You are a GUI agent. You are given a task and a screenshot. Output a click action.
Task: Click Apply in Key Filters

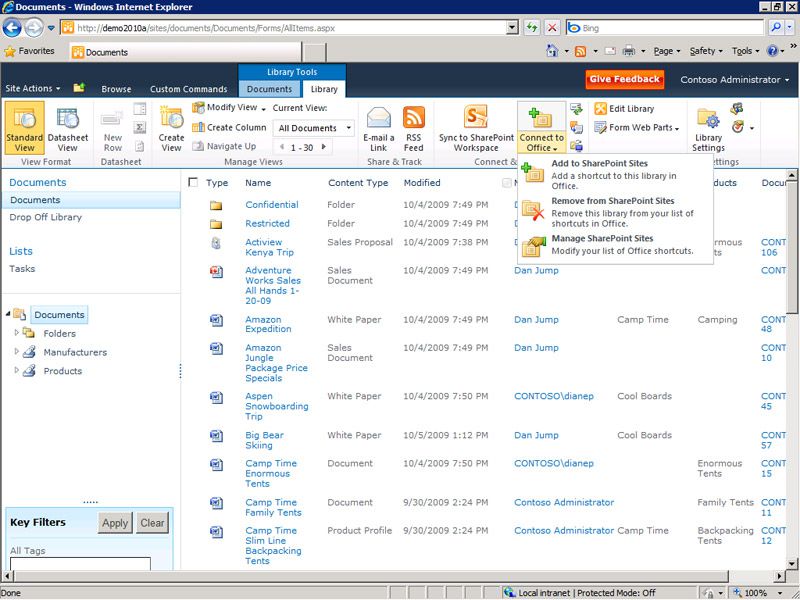coord(115,523)
